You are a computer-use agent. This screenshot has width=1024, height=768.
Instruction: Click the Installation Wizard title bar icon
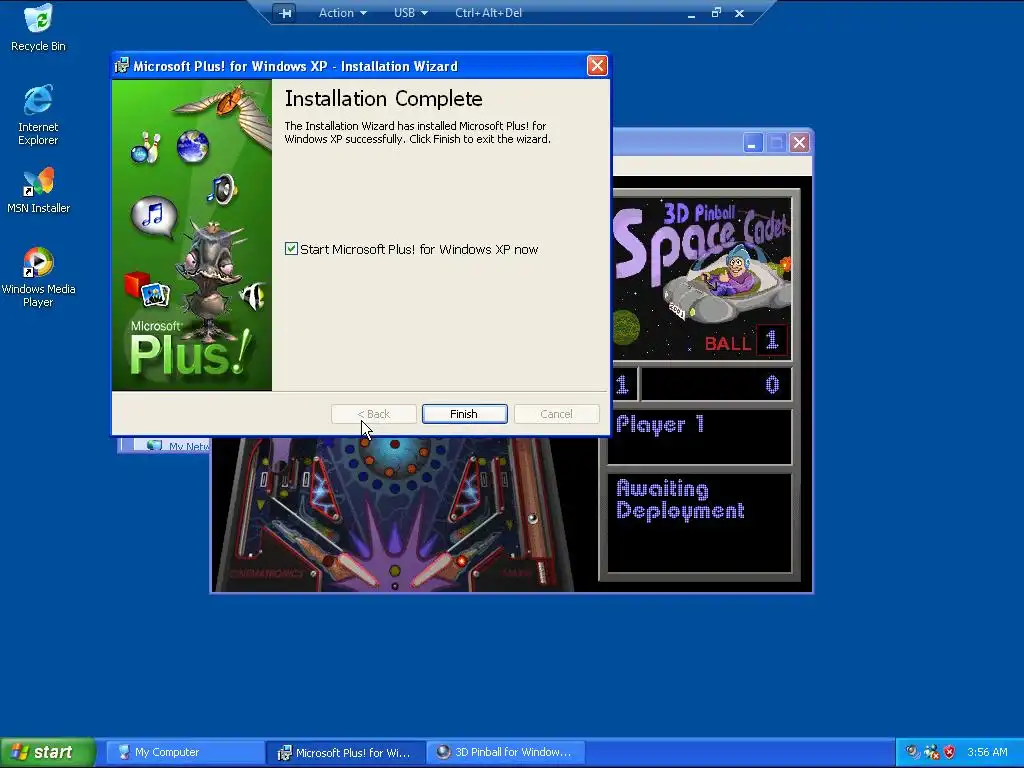[x=122, y=66]
